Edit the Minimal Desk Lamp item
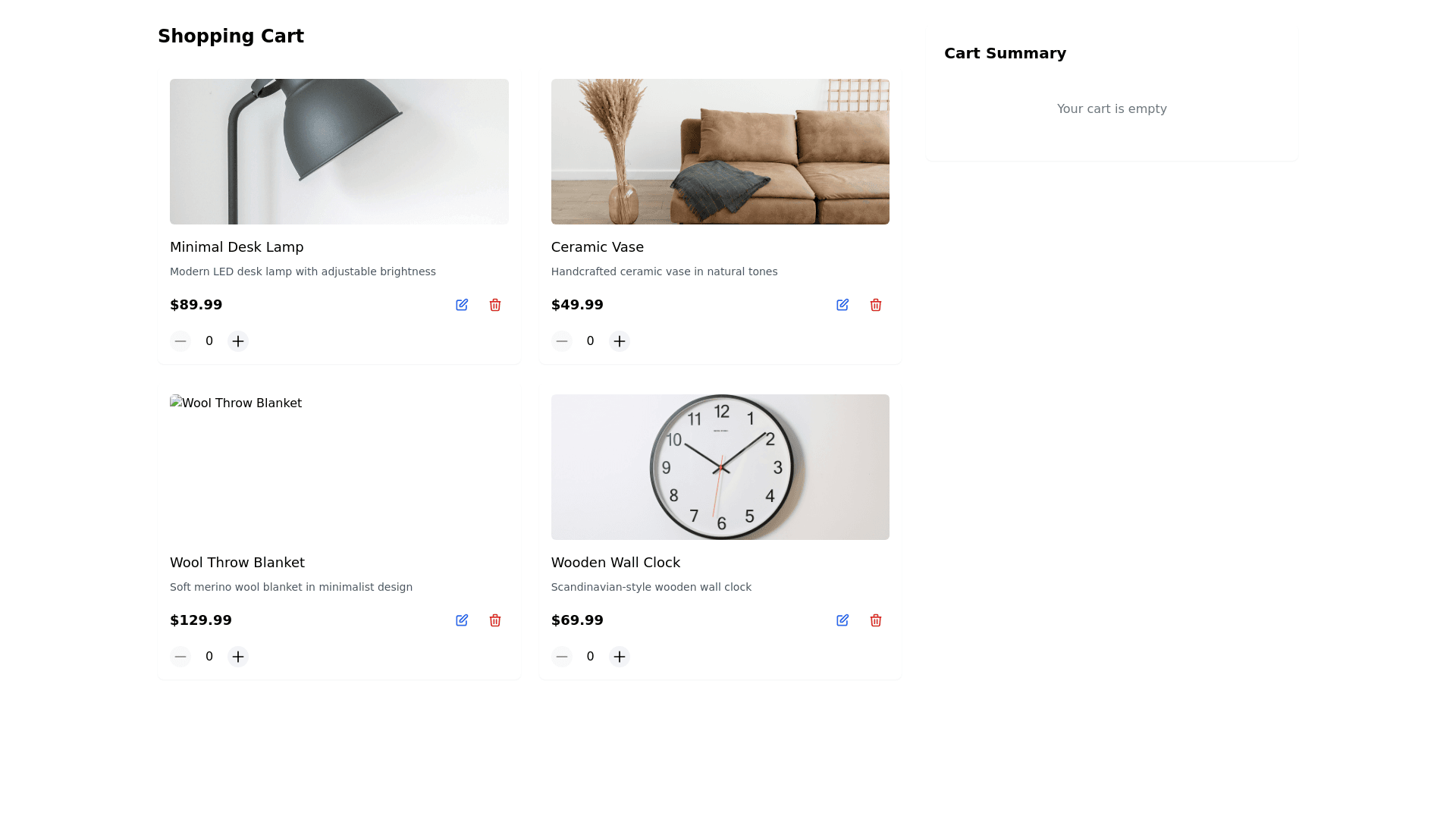The image size is (1456, 819). 462,305
